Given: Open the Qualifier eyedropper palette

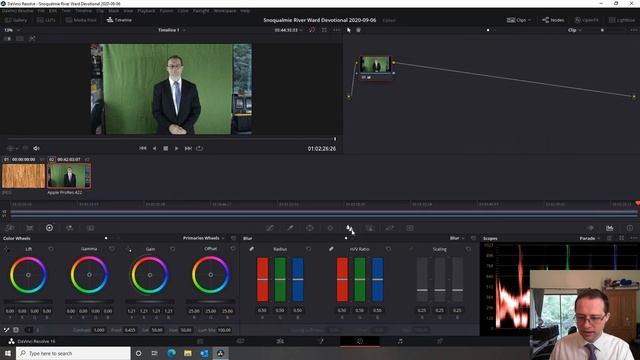Looking at the screenshot, I should 290,228.
